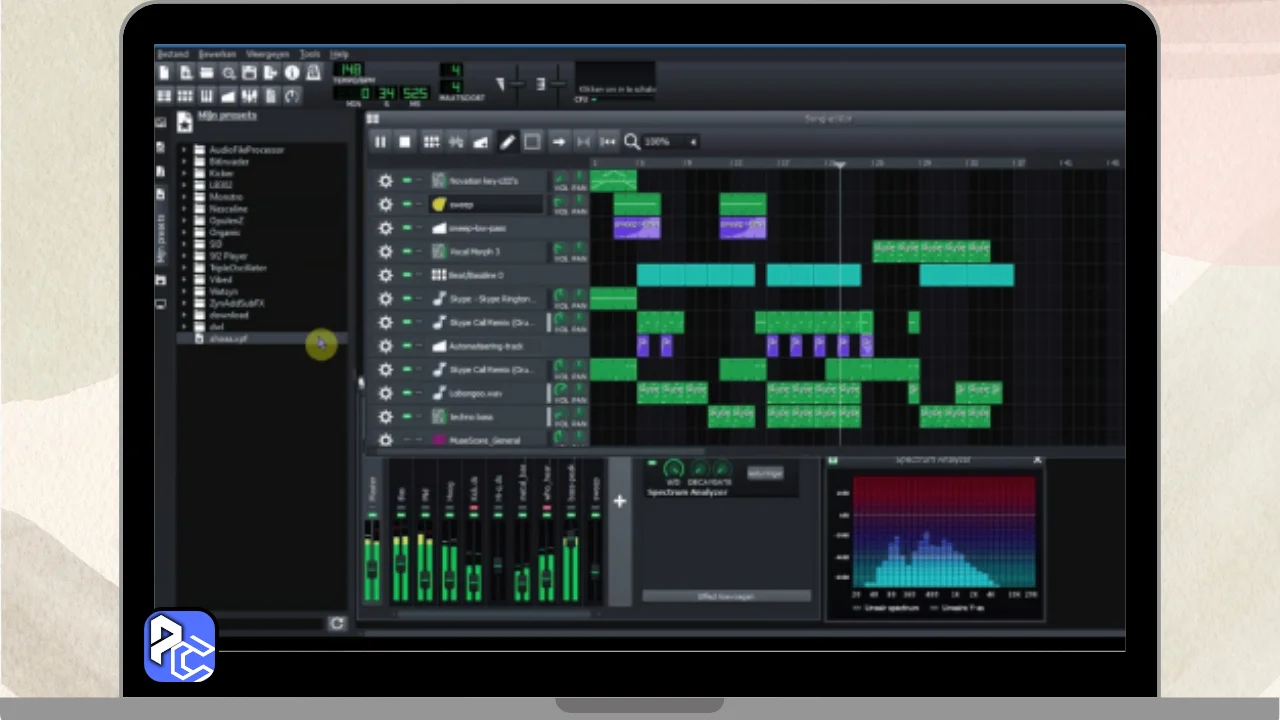1280x720 pixels.
Task: Expand the ZynAddSubFX folder
Action: (x=184, y=303)
